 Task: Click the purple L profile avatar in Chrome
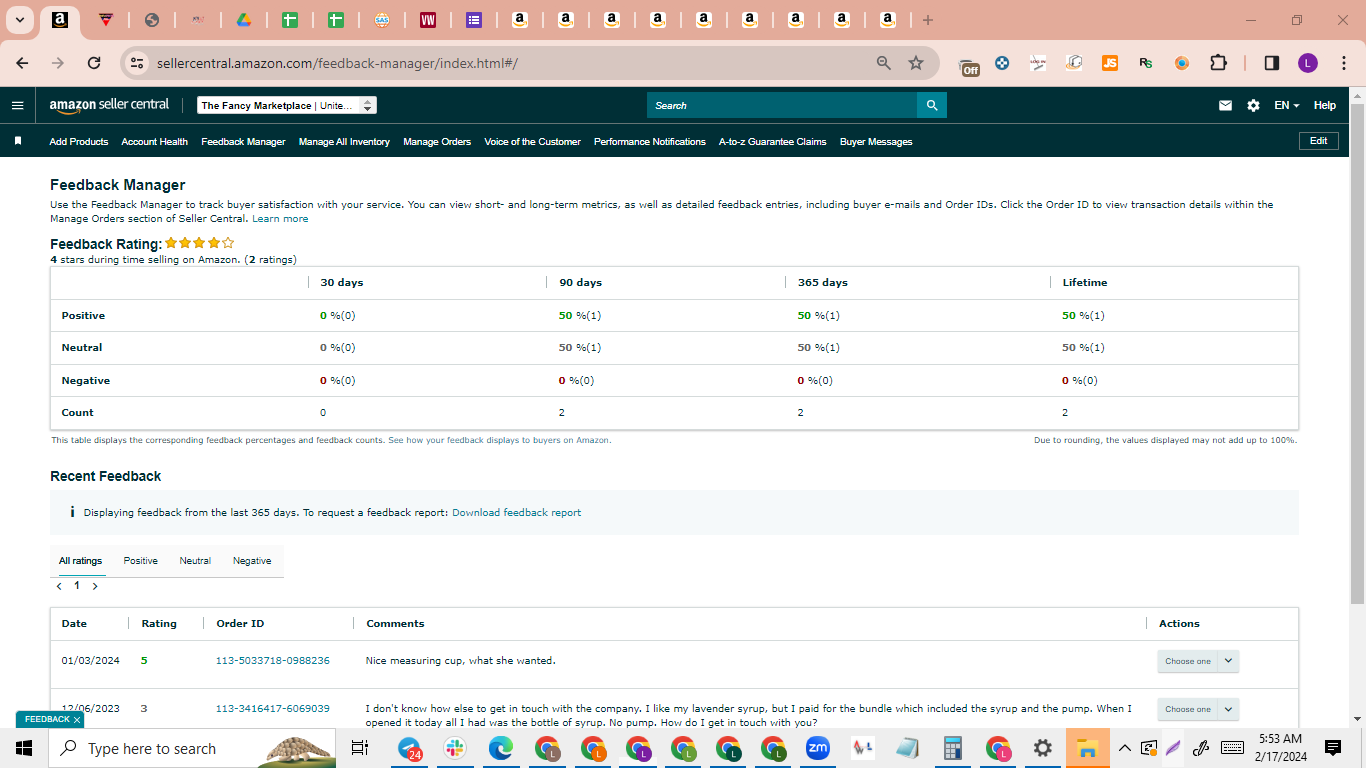coord(1308,63)
